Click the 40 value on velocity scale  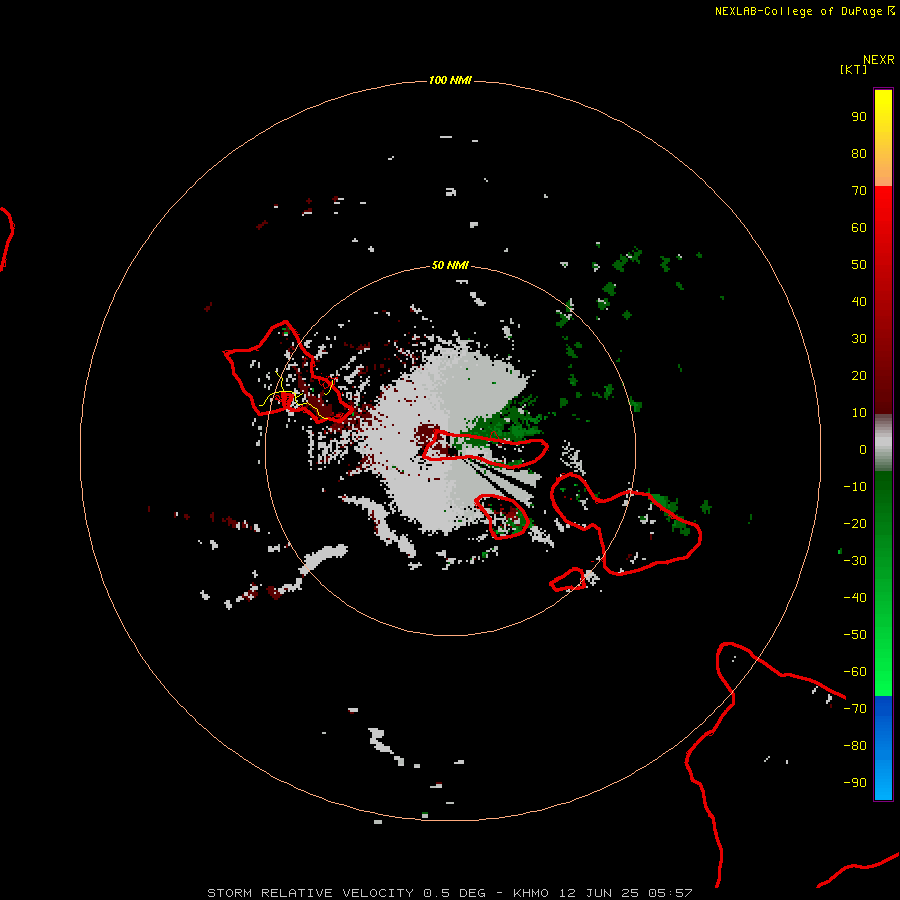coord(859,302)
